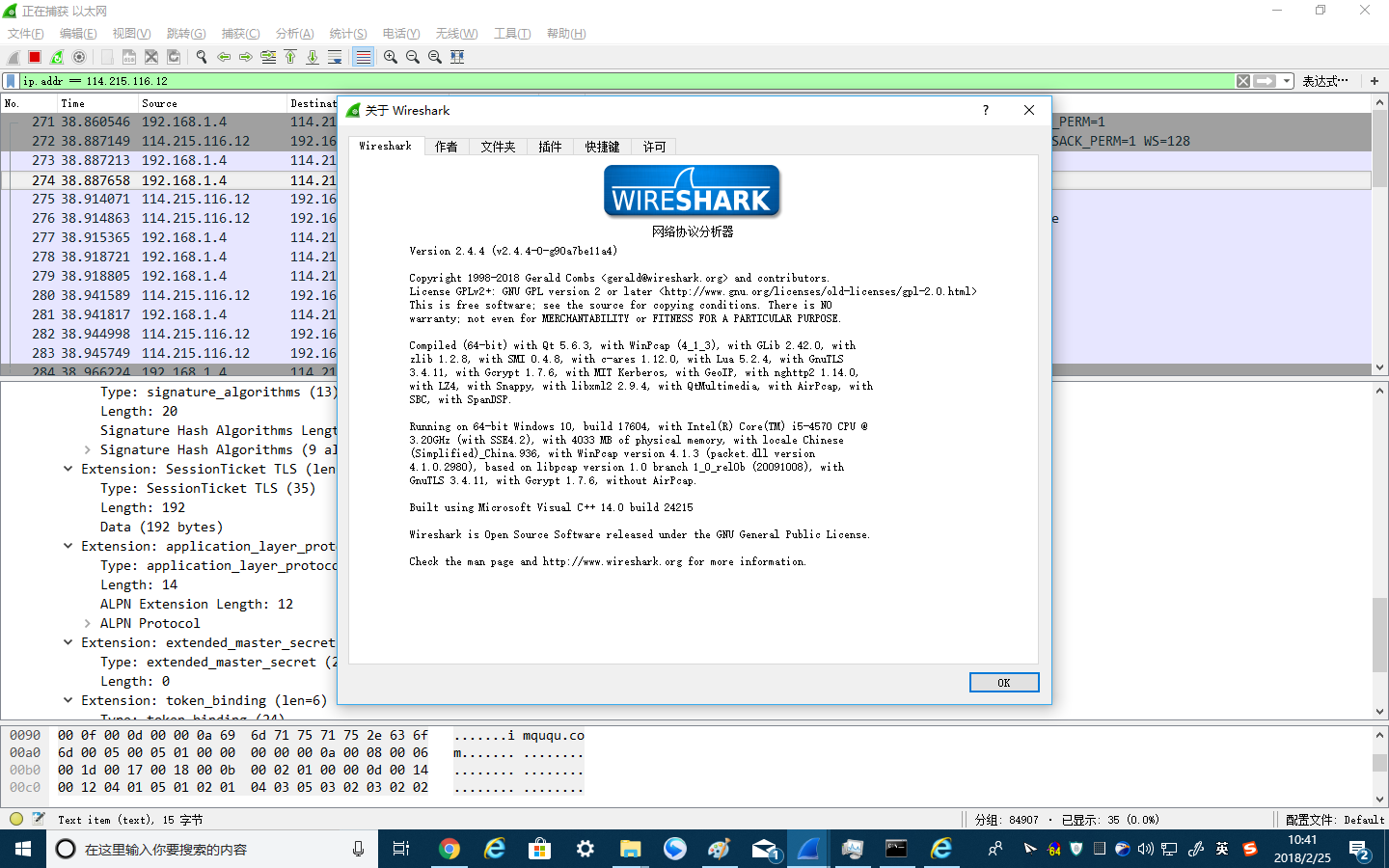The image size is (1389, 868).
Task: Select the Find packet magnifier tool
Action: pos(202,57)
